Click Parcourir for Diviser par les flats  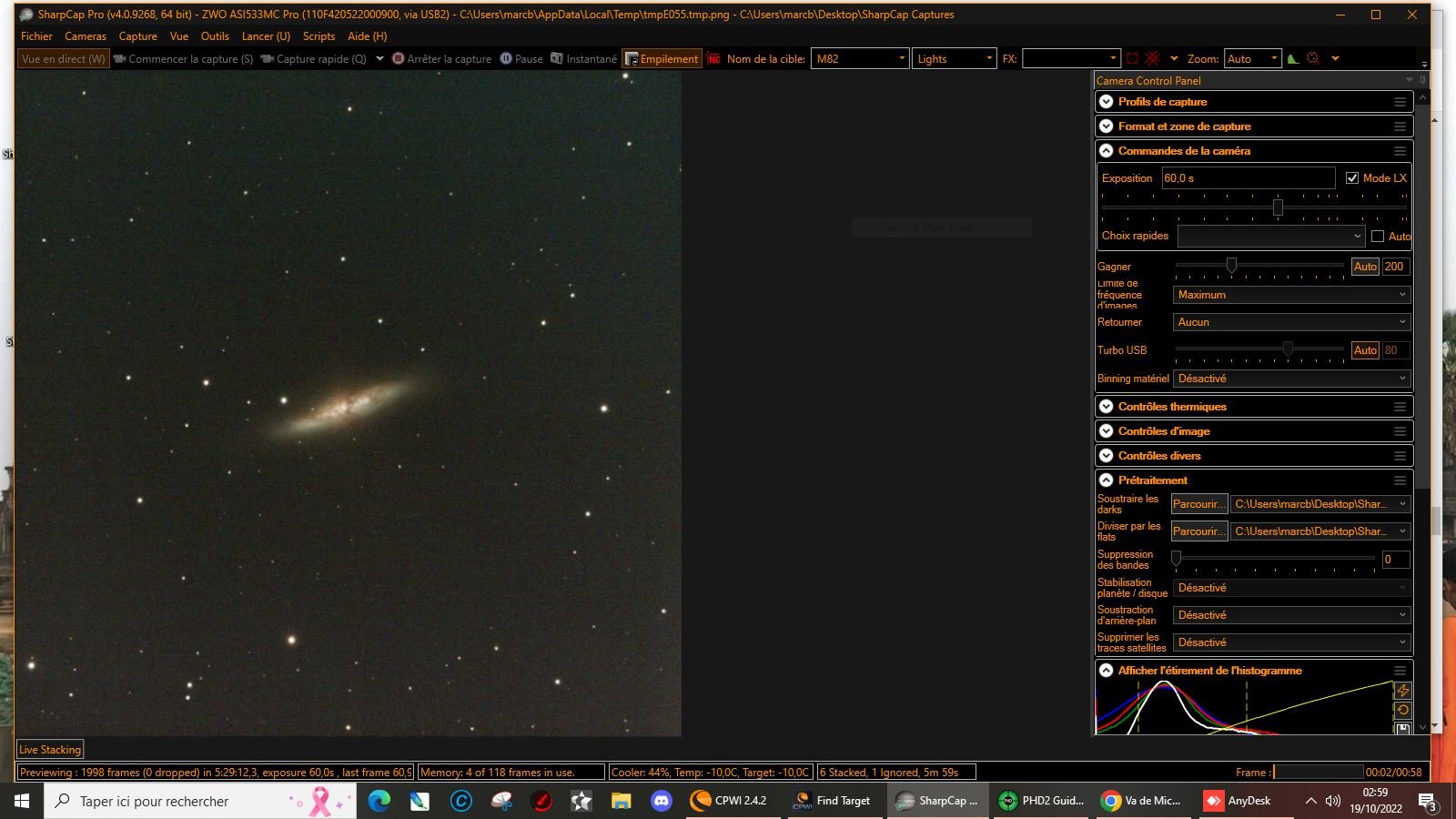point(1198,531)
